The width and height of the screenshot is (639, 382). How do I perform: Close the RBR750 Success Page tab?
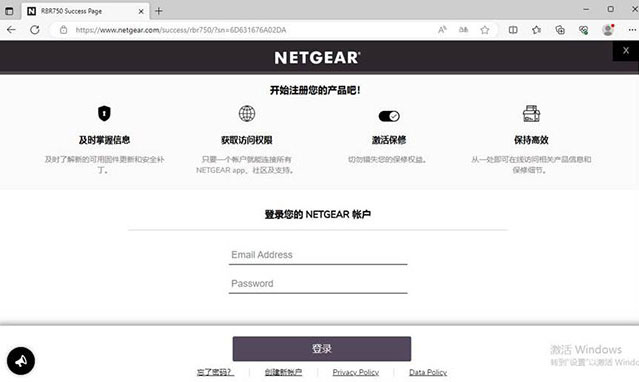tap(141, 11)
